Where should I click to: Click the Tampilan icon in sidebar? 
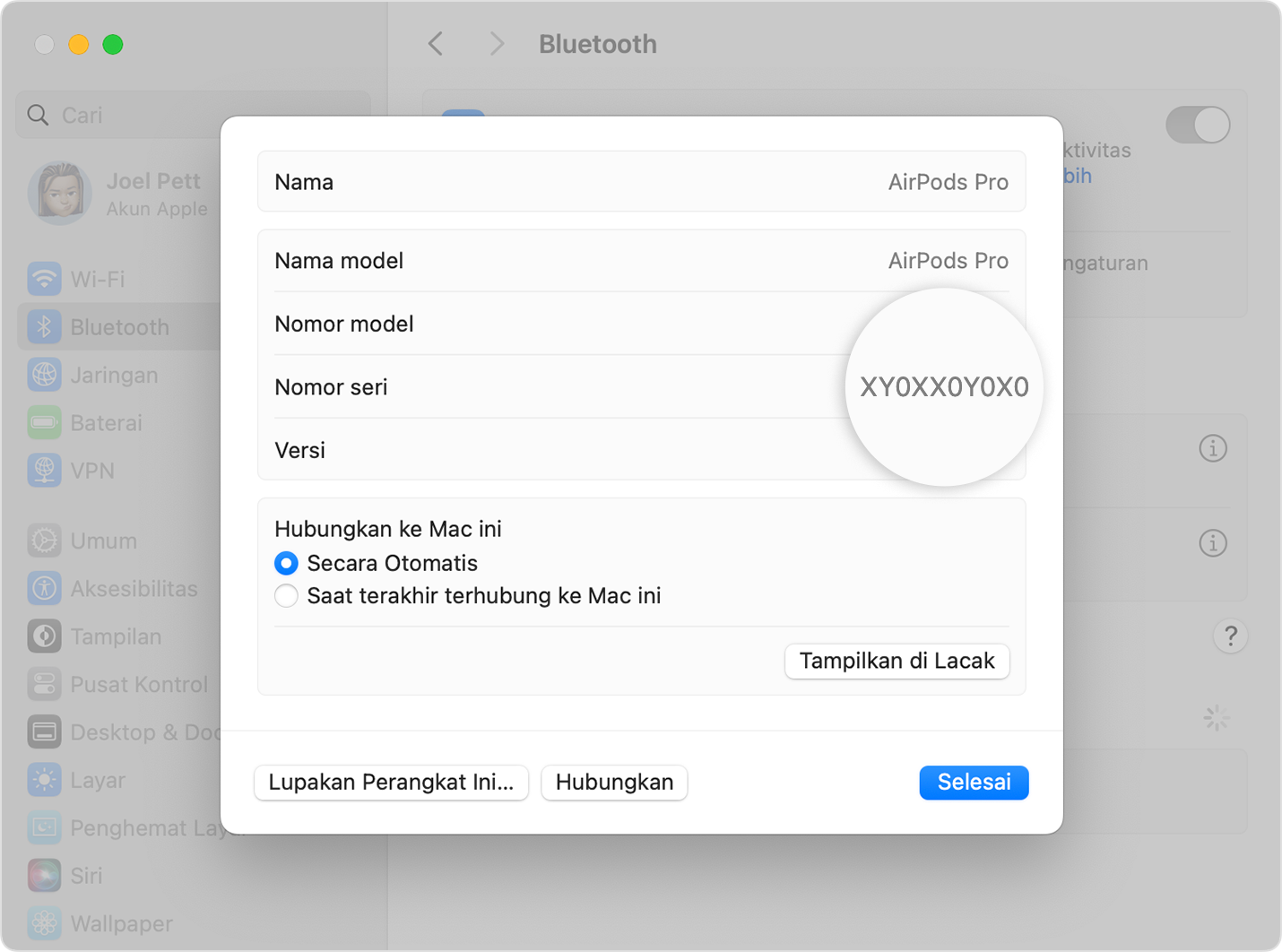44,636
